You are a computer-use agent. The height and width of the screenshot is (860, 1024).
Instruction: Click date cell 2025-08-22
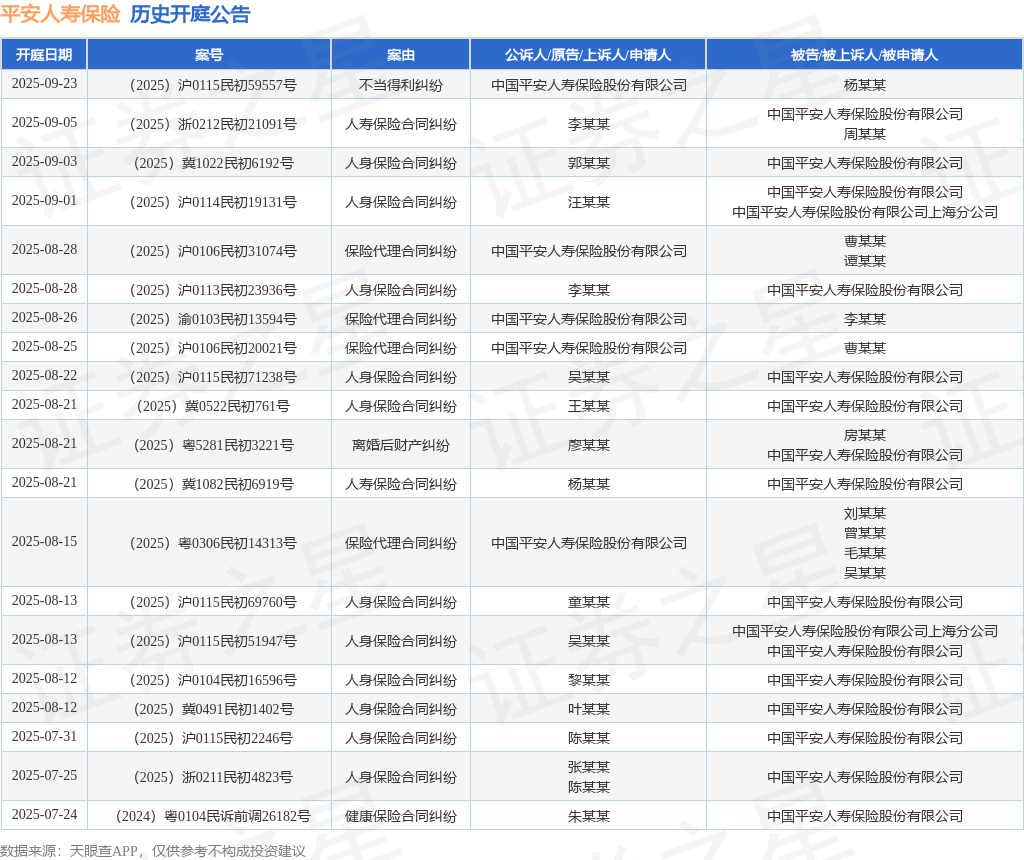tap(44, 375)
